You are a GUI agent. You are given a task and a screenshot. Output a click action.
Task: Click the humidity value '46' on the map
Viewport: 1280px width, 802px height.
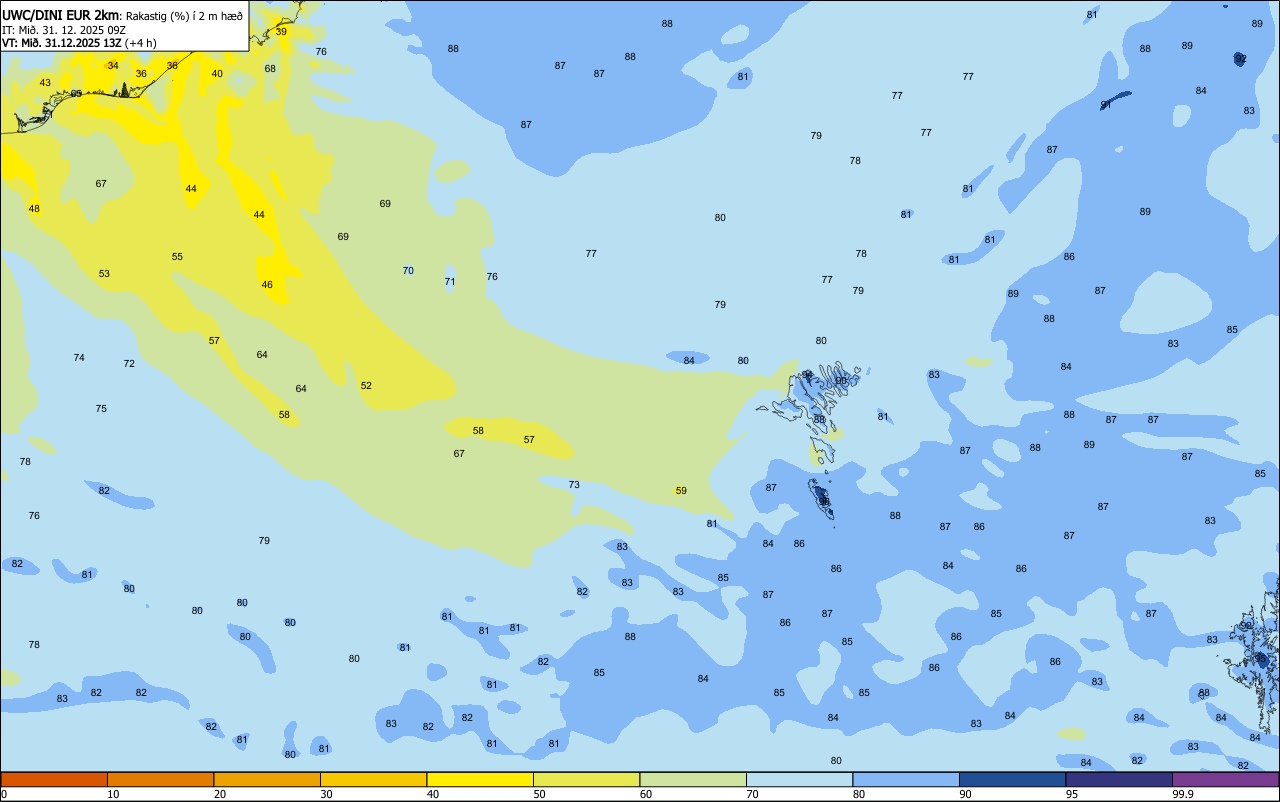pyautogui.click(x=267, y=285)
